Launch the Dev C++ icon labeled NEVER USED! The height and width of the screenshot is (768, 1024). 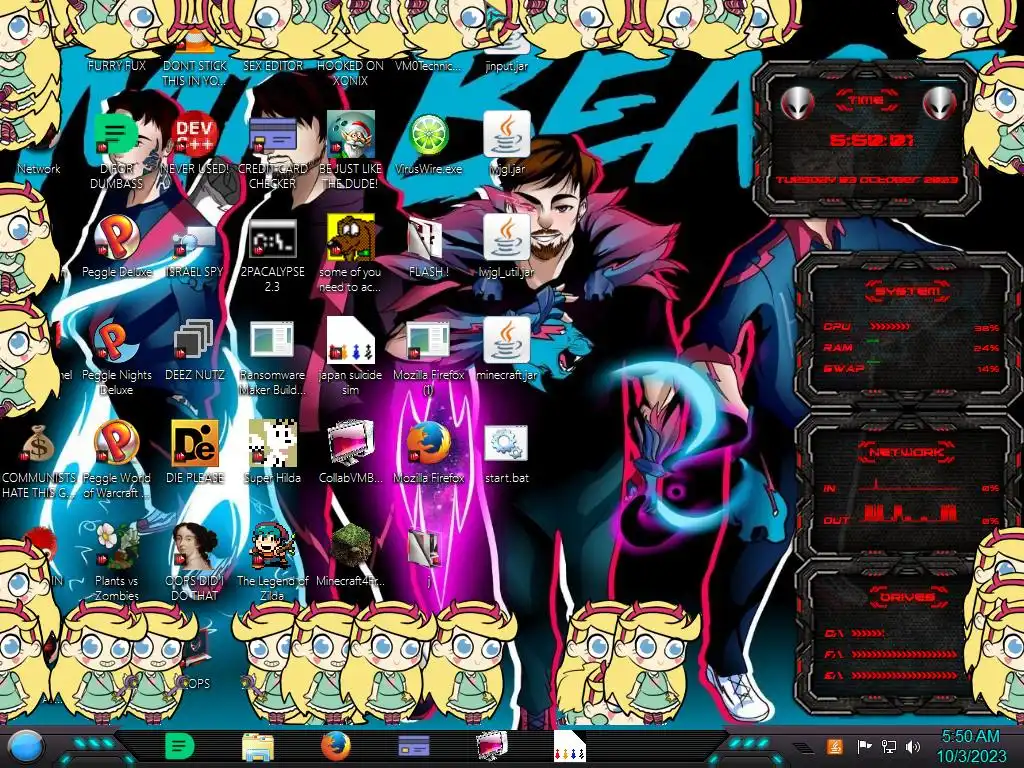tap(195, 135)
